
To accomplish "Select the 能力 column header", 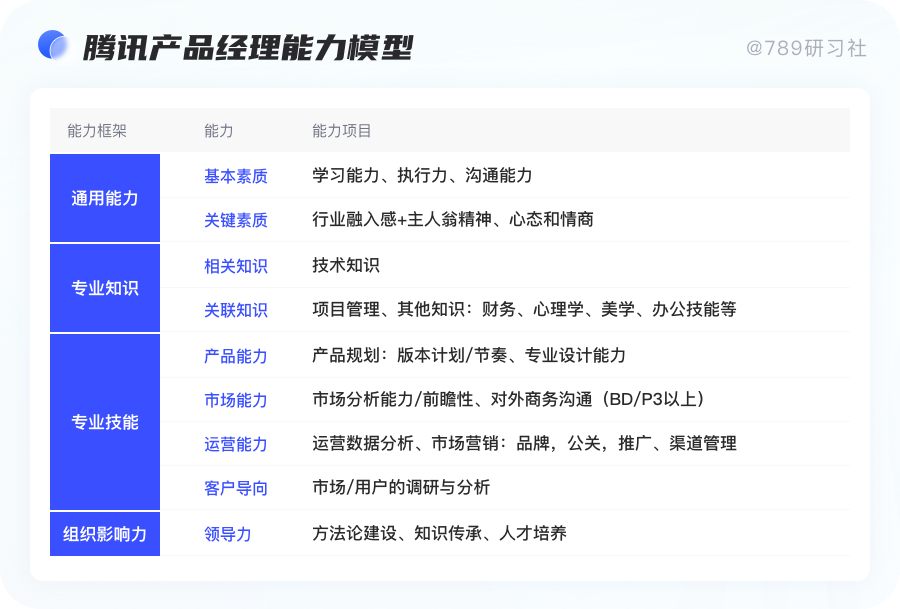I will tap(219, 131).
